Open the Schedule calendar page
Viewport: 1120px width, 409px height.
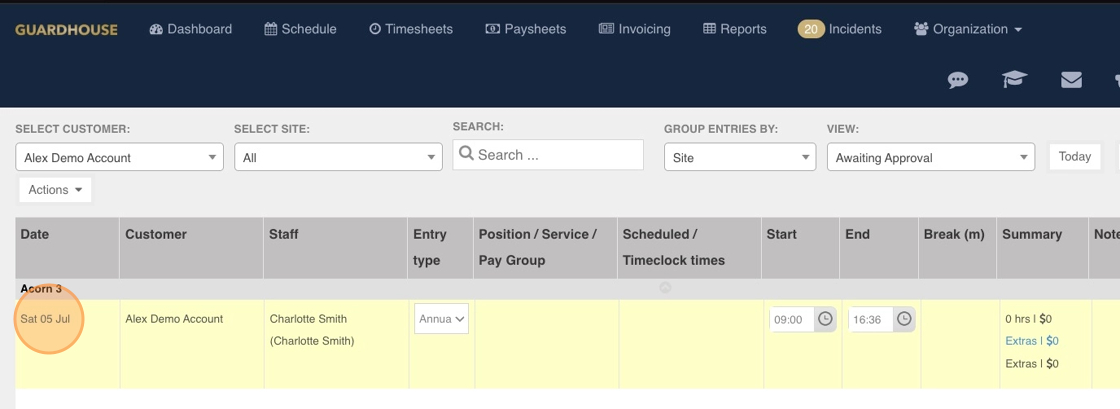[301, 29]
